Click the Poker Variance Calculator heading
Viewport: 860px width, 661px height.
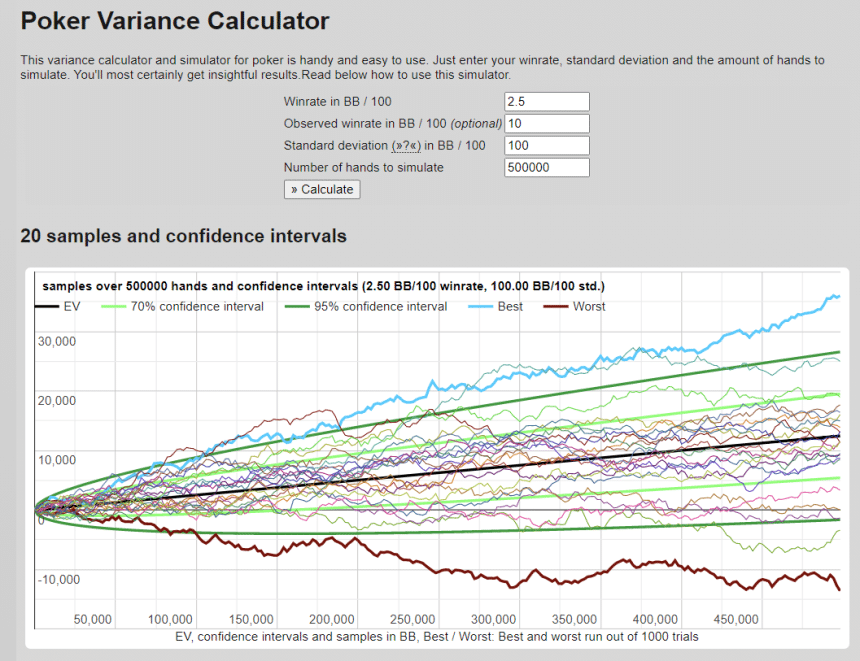pos(175,20)
